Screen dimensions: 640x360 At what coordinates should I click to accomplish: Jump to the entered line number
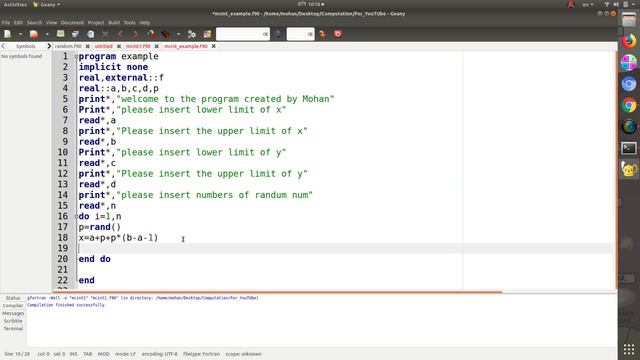tap(322, 34)
